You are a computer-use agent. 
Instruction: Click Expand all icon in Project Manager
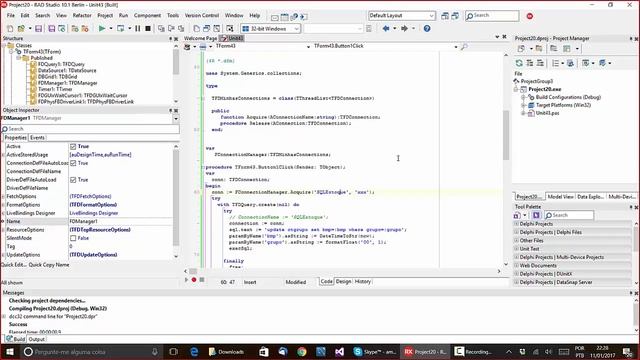530,63
